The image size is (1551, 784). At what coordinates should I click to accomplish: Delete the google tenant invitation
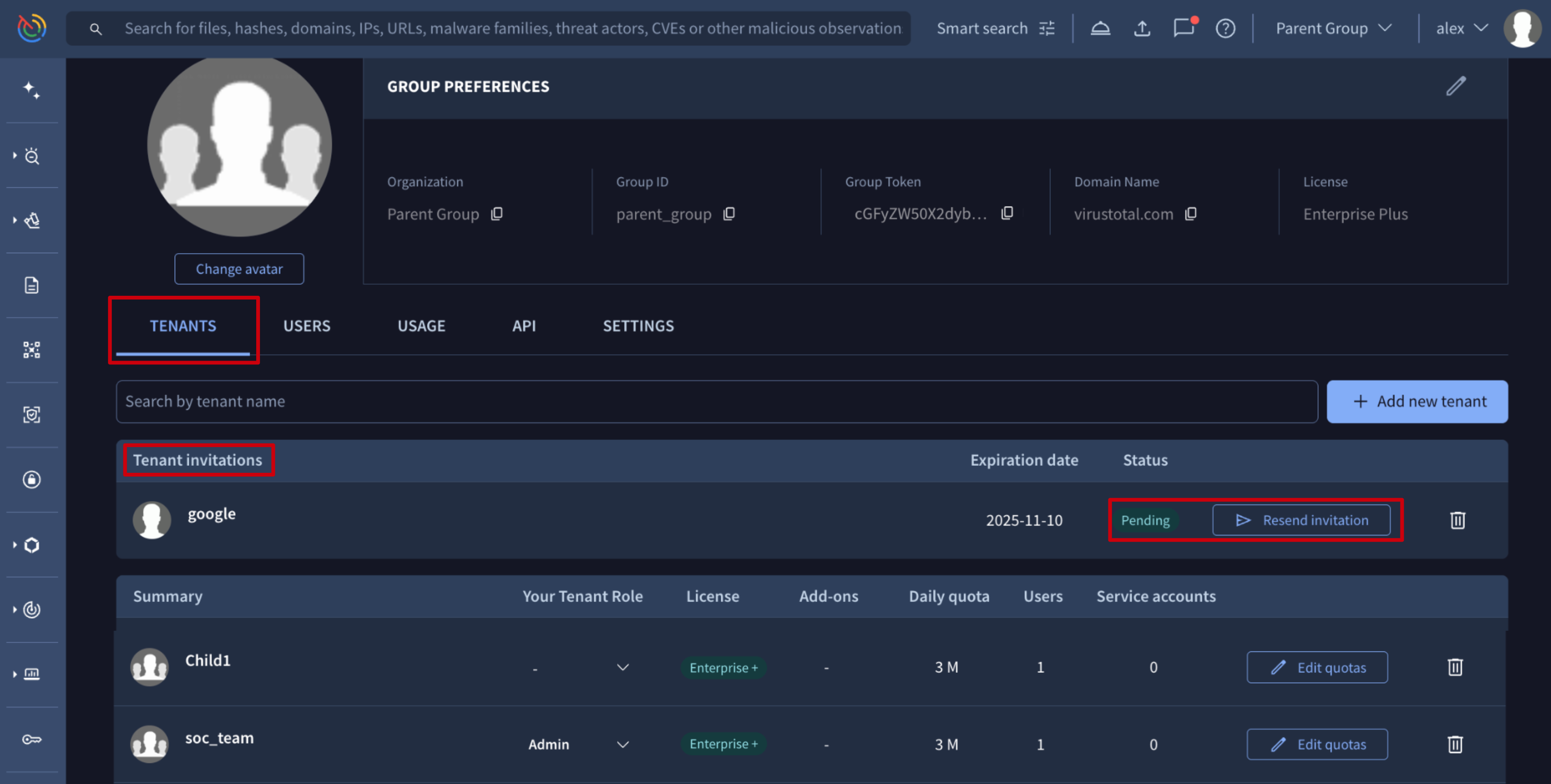coord(1457,520)
